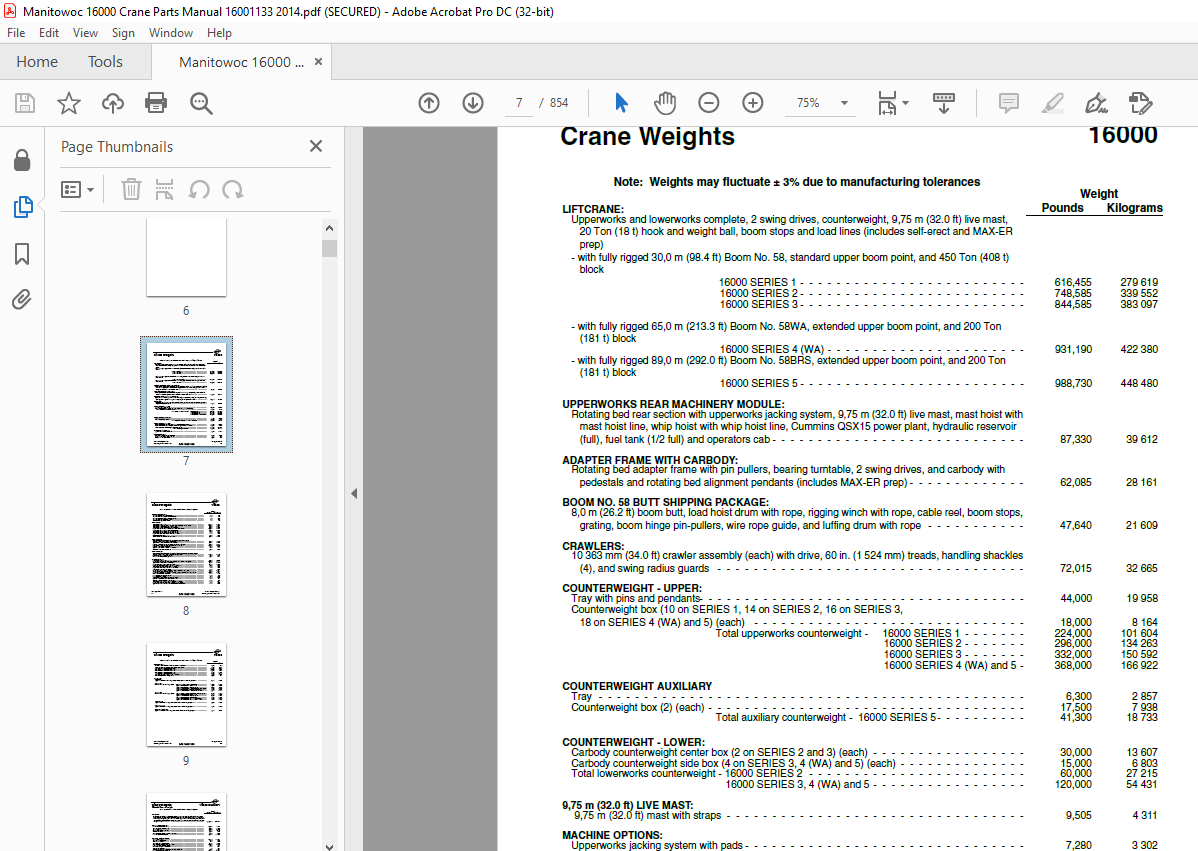Zoom in with plus button
This screenshot has width=1198, height=851.
[753, 102]
